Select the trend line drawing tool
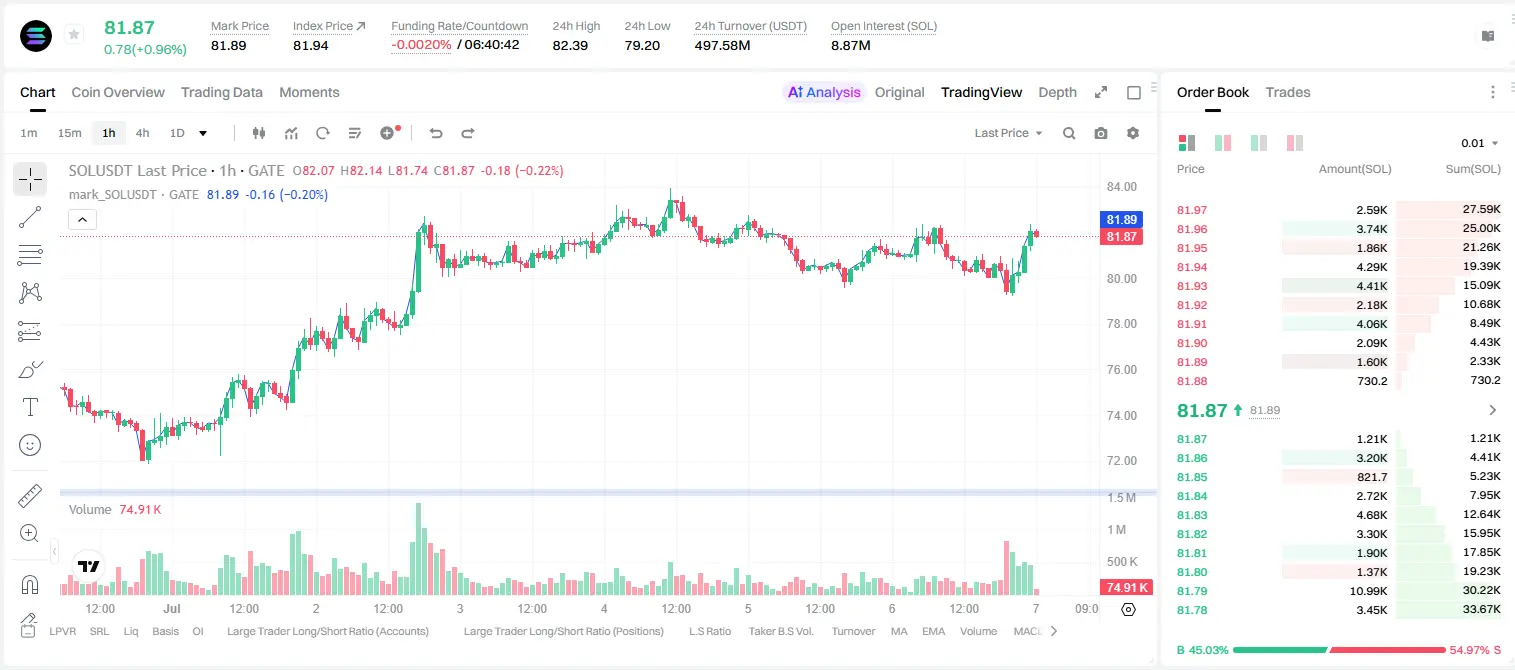 [30, 217]
